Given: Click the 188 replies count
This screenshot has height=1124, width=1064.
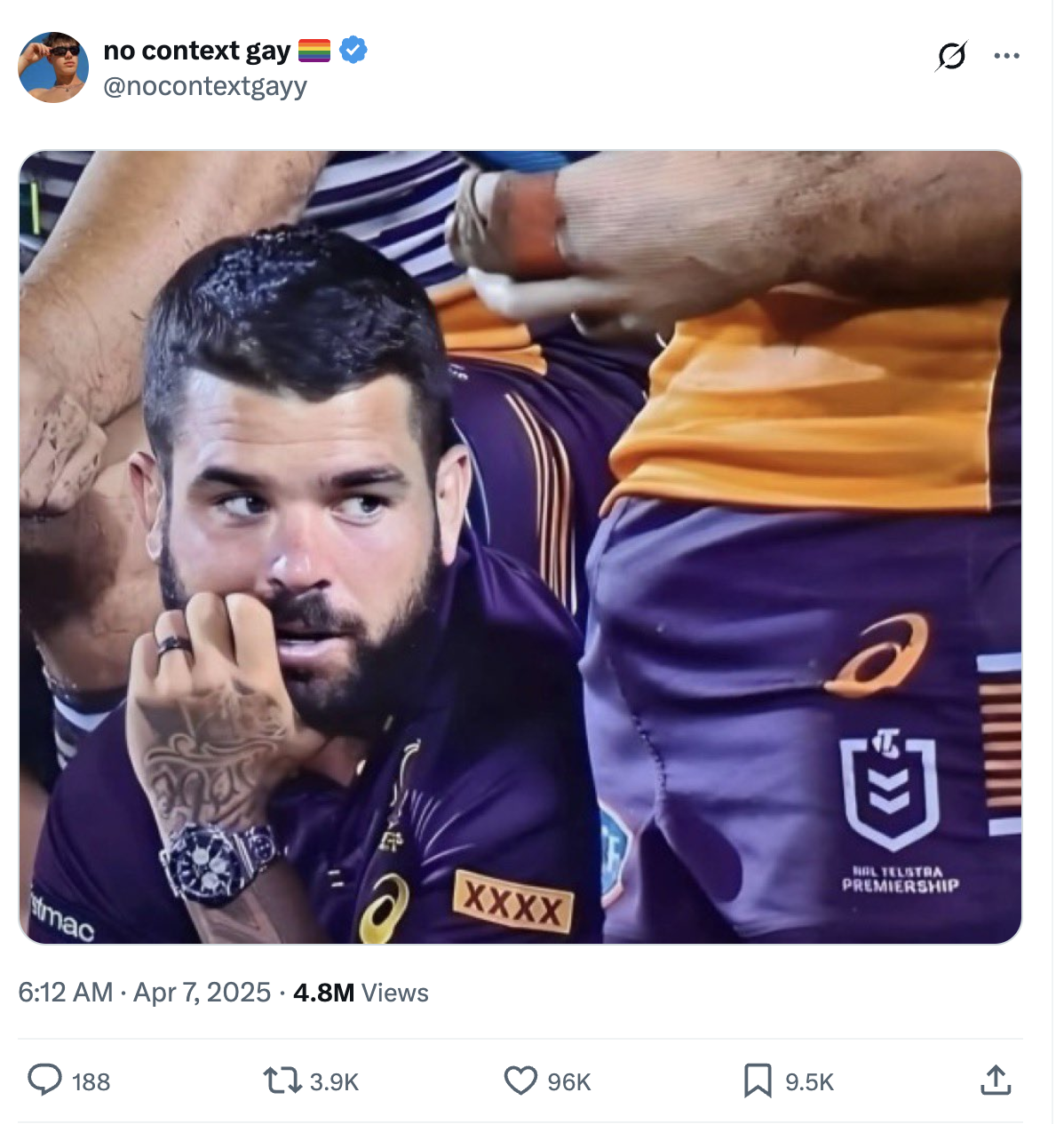Looking at the screenshot, I should point(91,1082).
